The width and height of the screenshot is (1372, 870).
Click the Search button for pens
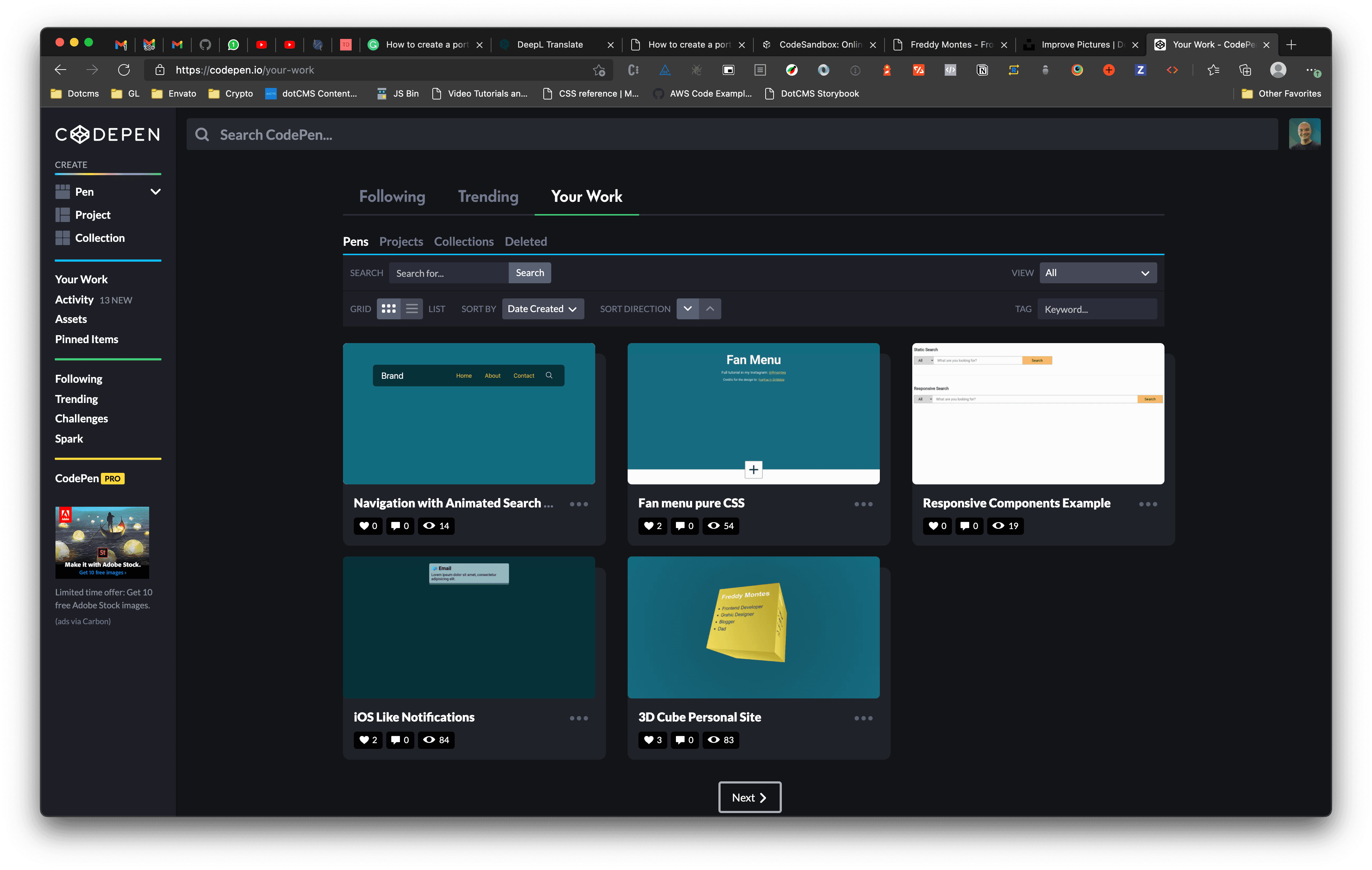[x=529, y=272]
